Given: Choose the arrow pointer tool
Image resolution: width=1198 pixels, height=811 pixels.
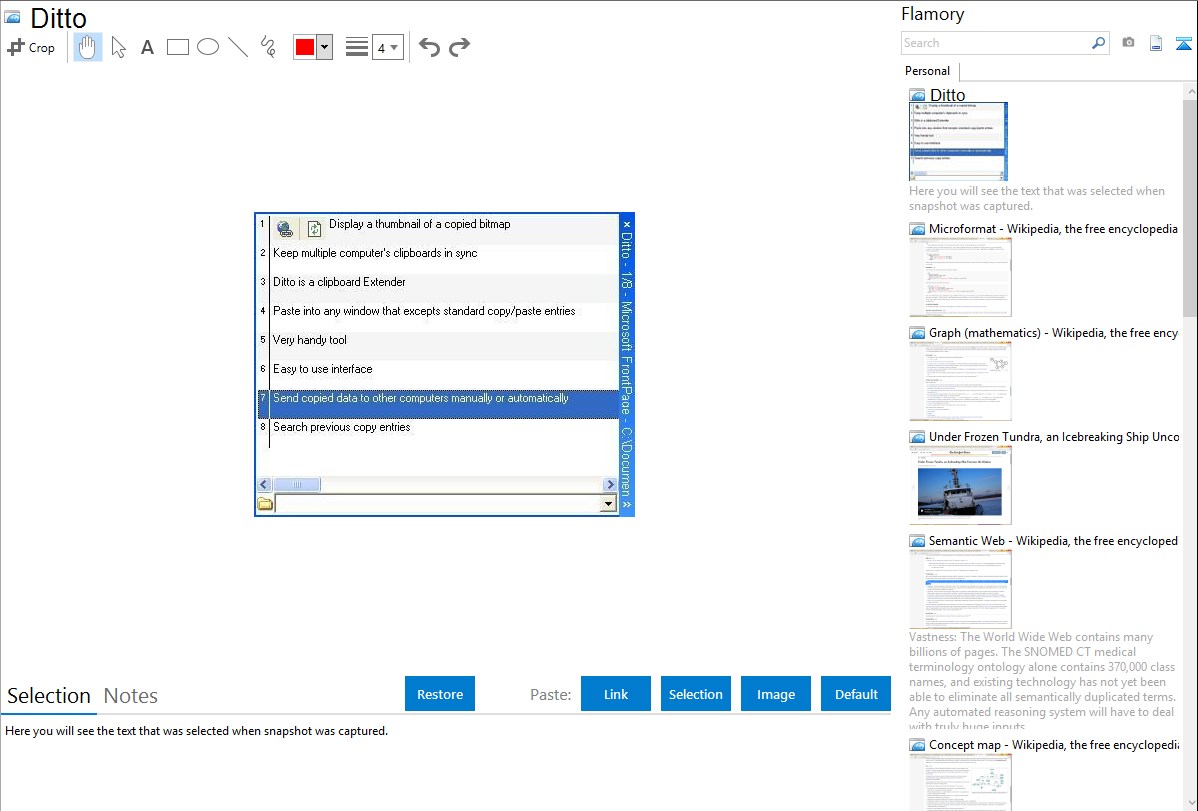Looking at the screenshot, I should pos(118,47).
